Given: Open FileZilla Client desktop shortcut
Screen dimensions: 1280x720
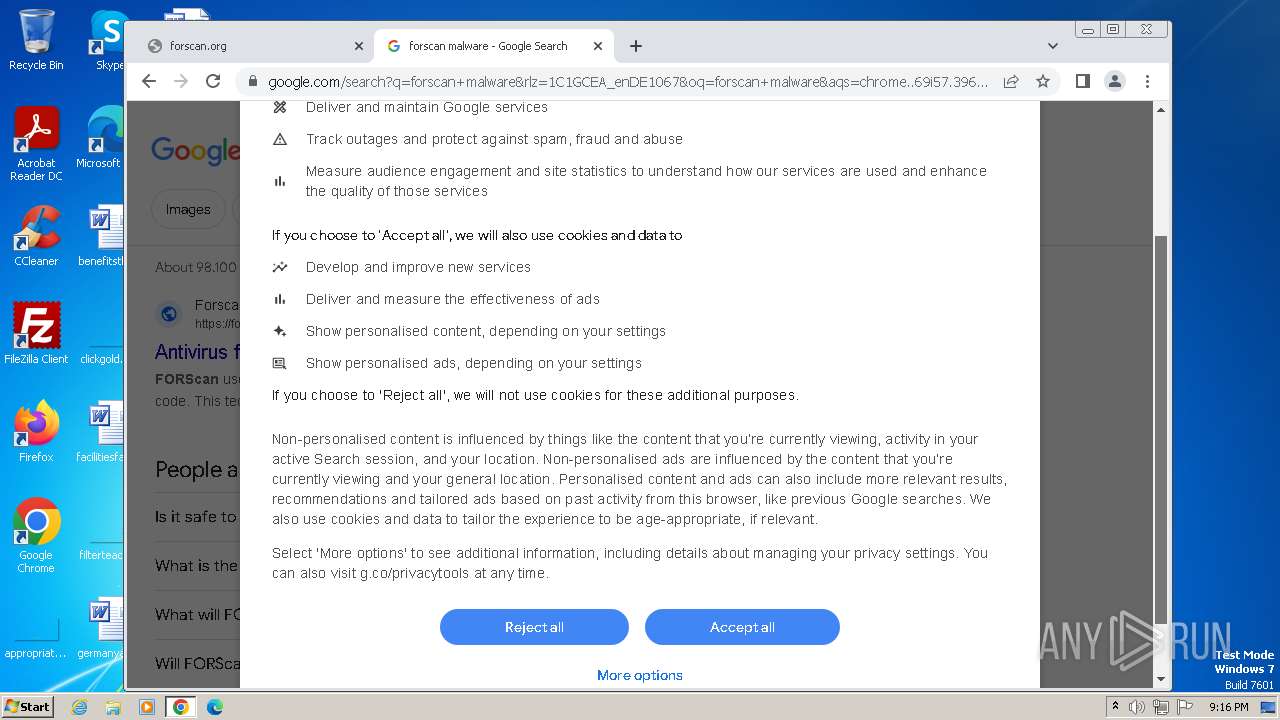Looking at the screenshot, I should 36,334.
